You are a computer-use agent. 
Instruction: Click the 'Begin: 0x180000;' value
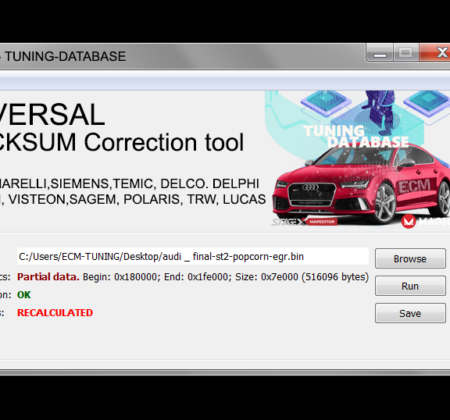click(122, 277)
